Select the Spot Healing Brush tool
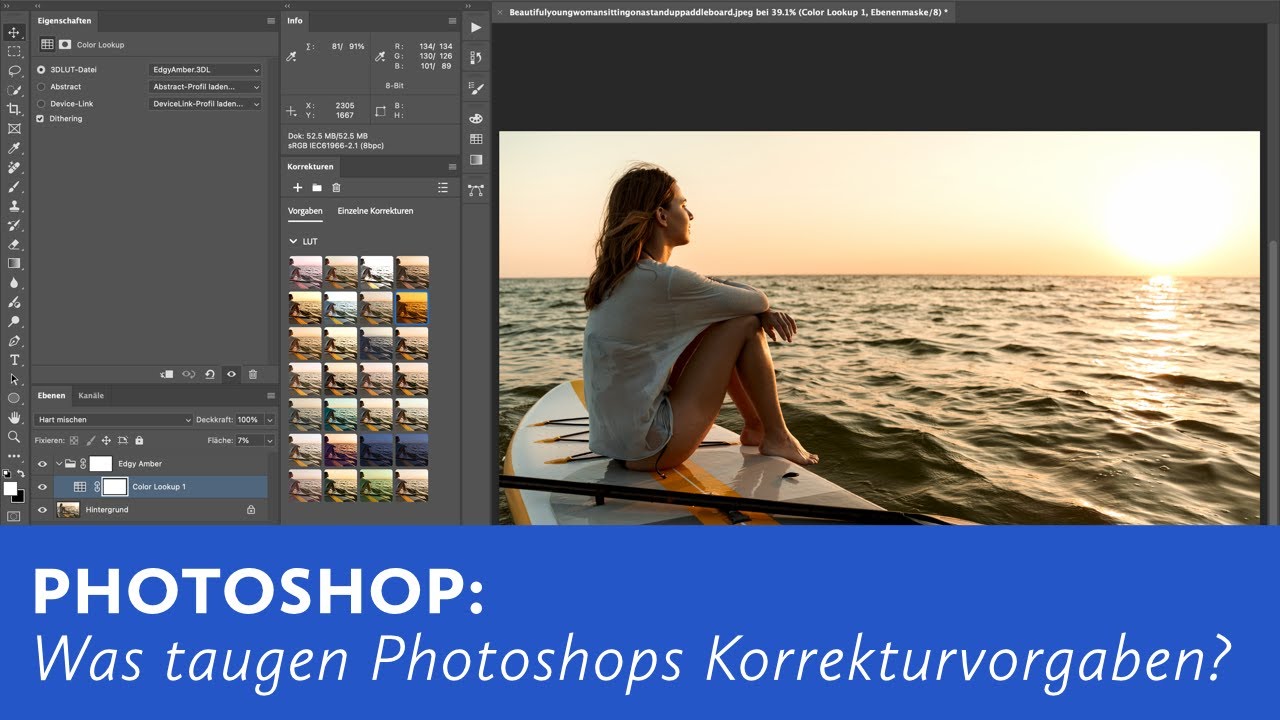1280x720 pixels. (14, 167)
